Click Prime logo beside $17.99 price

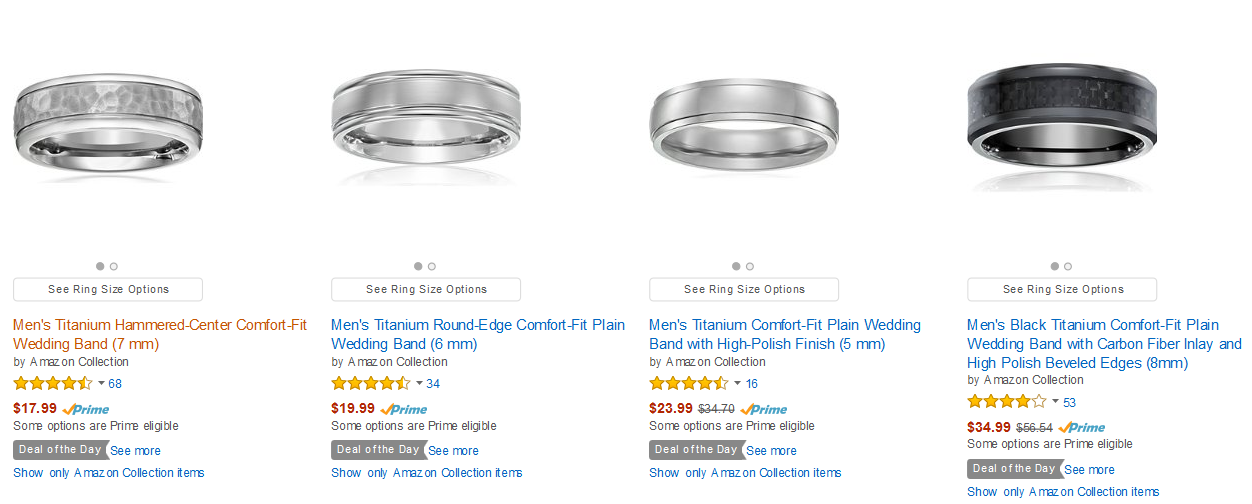[x=86, y=409]
